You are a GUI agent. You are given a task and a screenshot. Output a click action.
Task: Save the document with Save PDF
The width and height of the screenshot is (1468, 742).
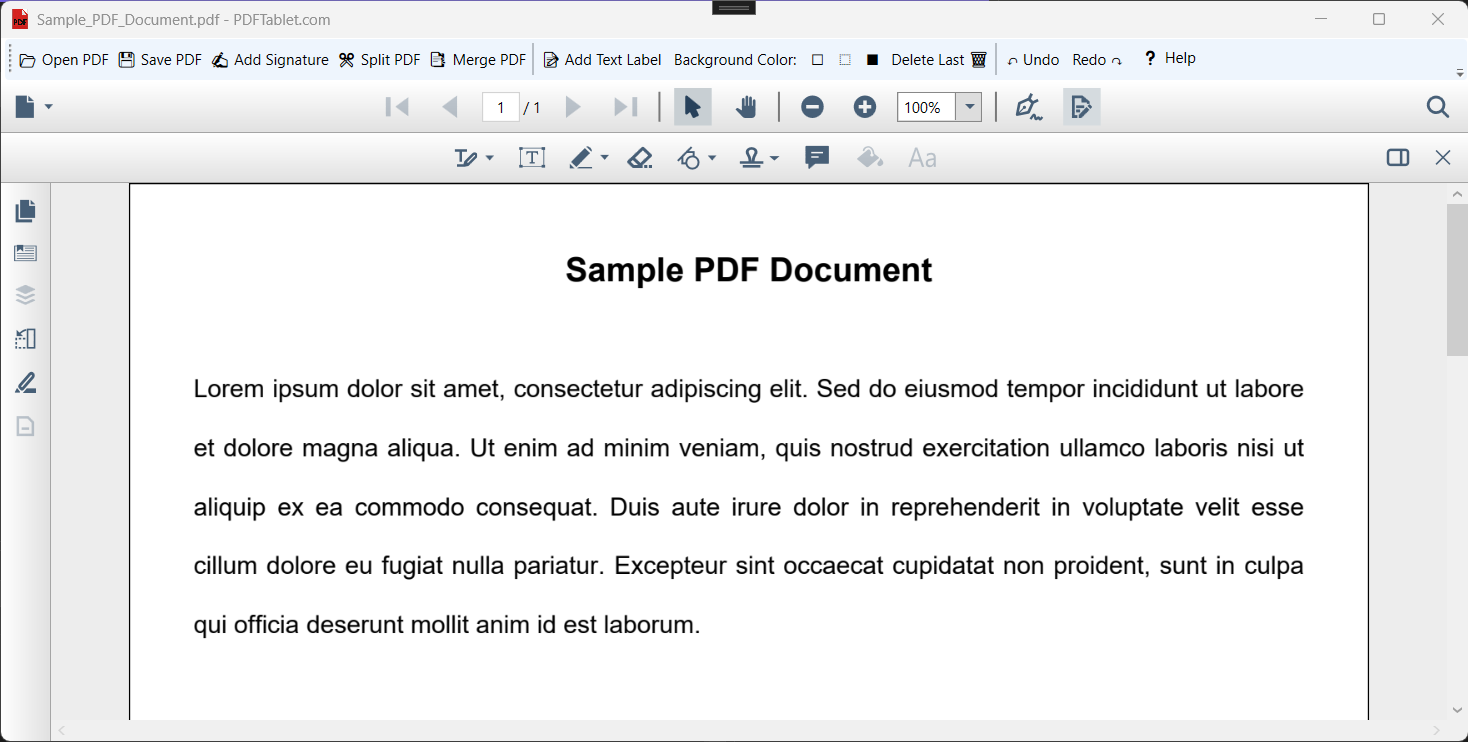(160, 60)
